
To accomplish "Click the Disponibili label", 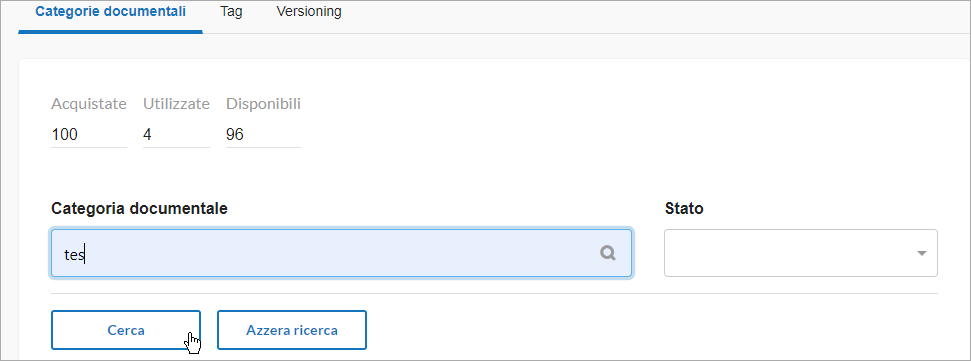I will pyautogui.click(x=263, y=104).
